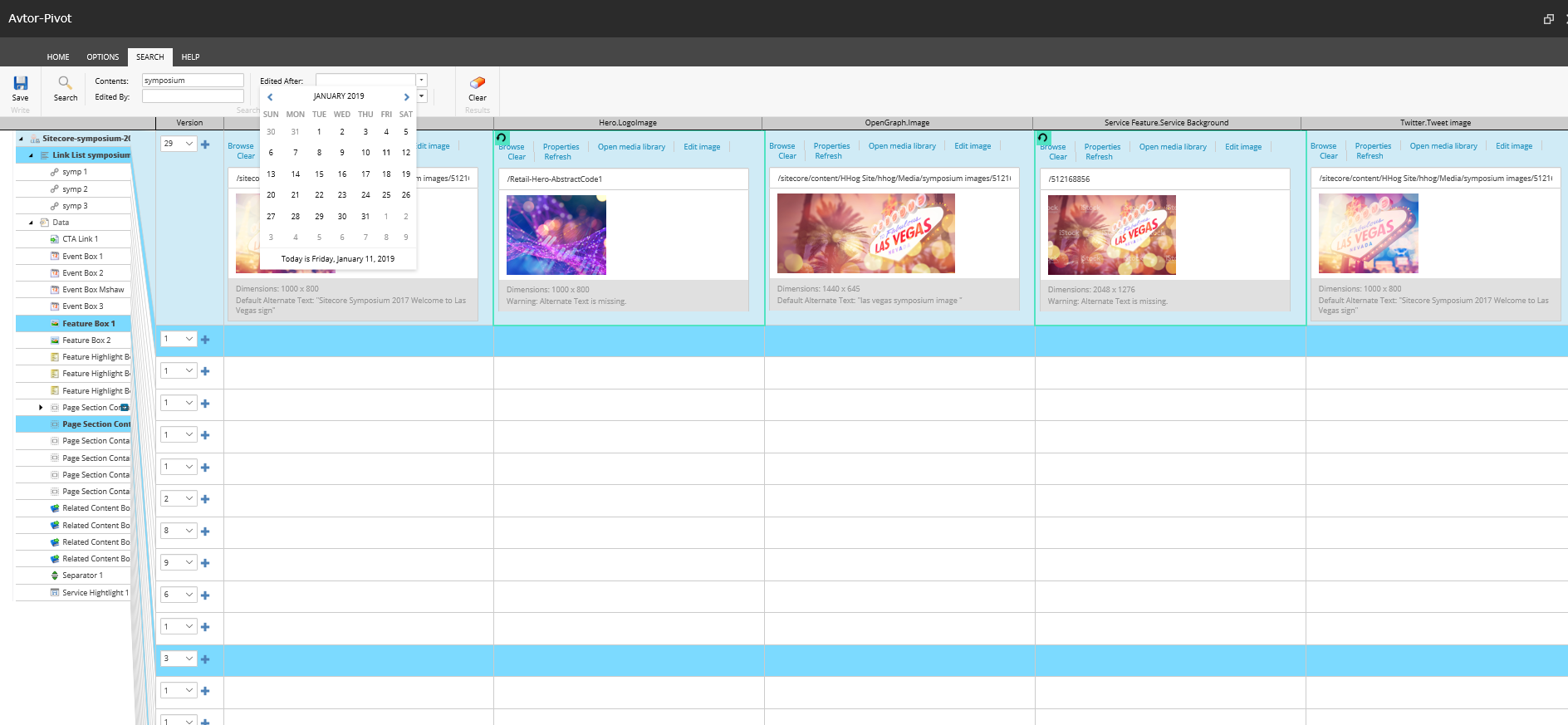Image resolution: width=1568 pixels, height=725 pixels.
Task: Collapse the Link List symposium node
Action: tap(32, 155)
